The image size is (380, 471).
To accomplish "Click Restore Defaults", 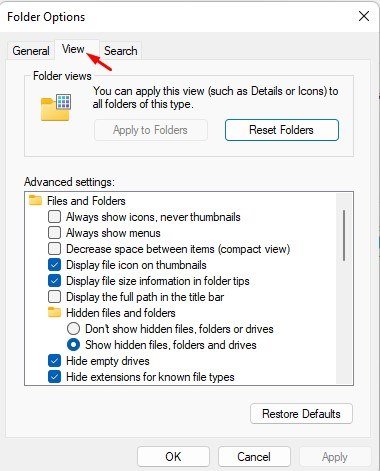I will click(x=301, y=414).
